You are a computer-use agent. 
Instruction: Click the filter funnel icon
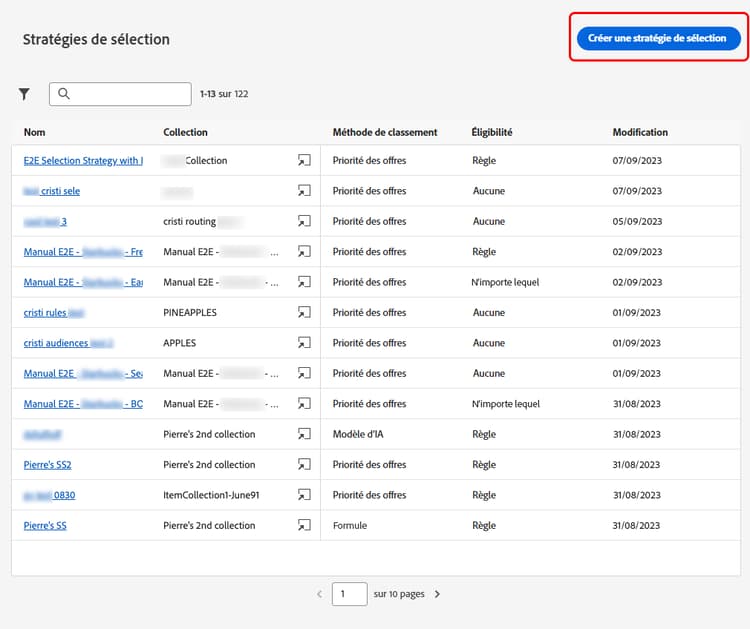(24, 94)
